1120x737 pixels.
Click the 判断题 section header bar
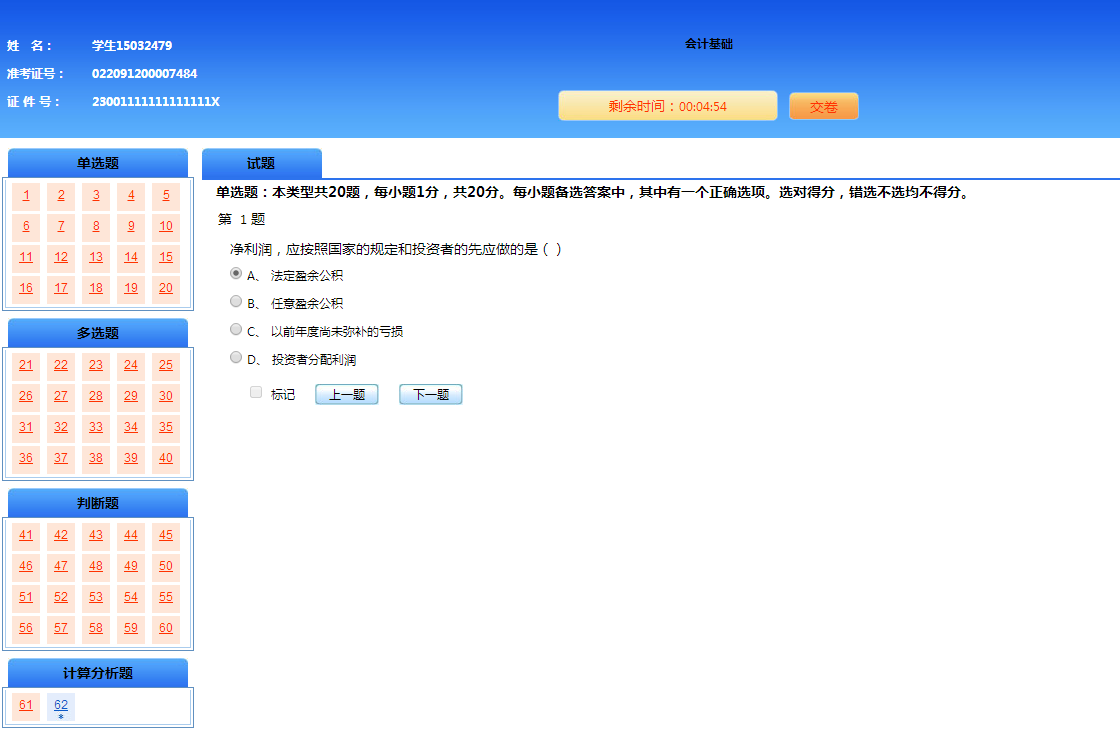(x=97, y=503)
